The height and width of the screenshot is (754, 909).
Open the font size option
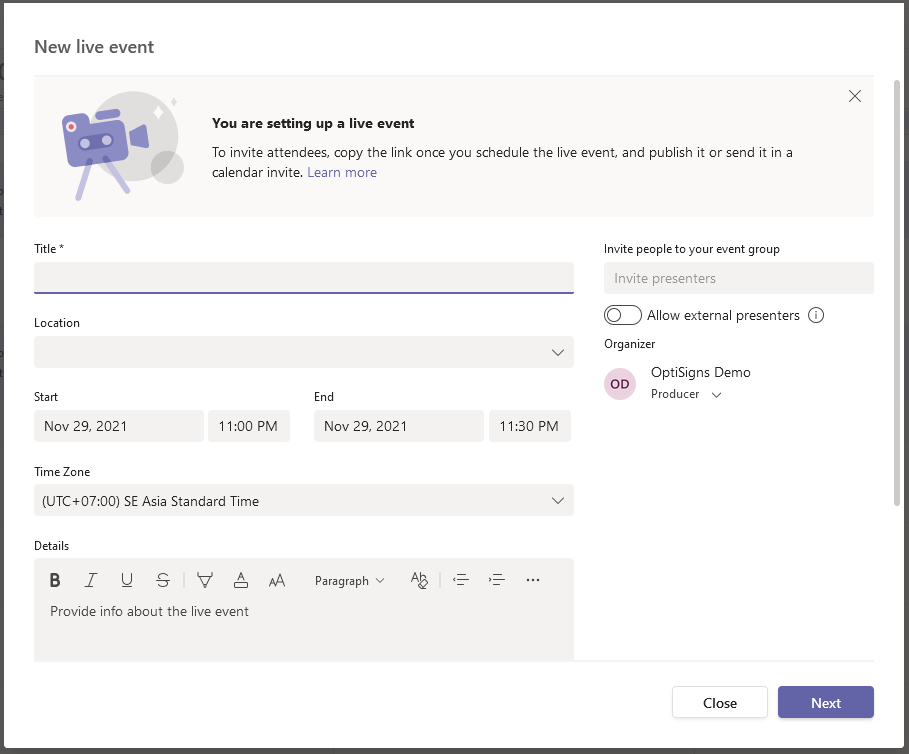(x=277, y=580)
